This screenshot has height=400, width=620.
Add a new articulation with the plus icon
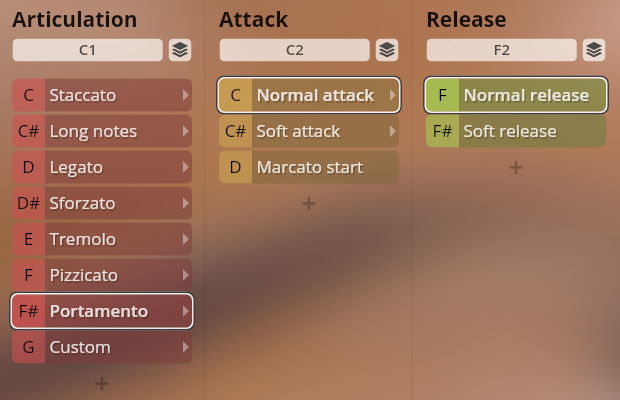pyautogui.click(x=101, y=383)
